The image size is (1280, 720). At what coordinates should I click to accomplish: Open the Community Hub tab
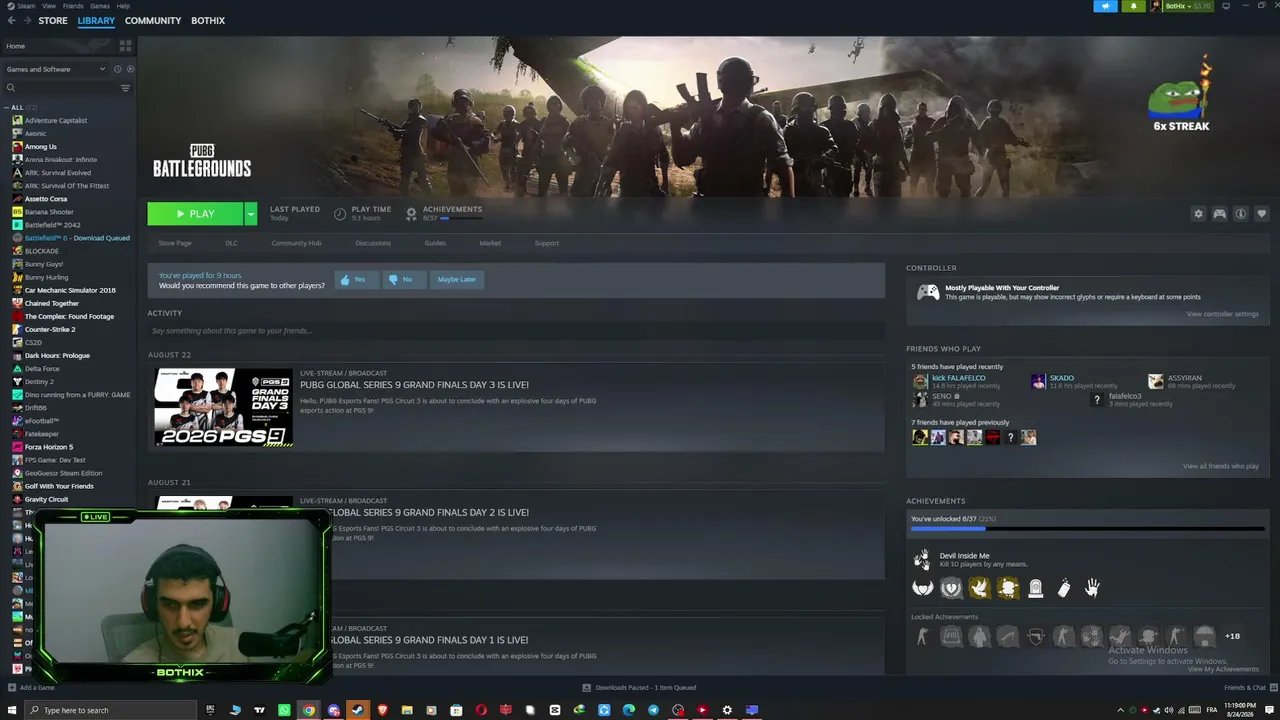296,243
